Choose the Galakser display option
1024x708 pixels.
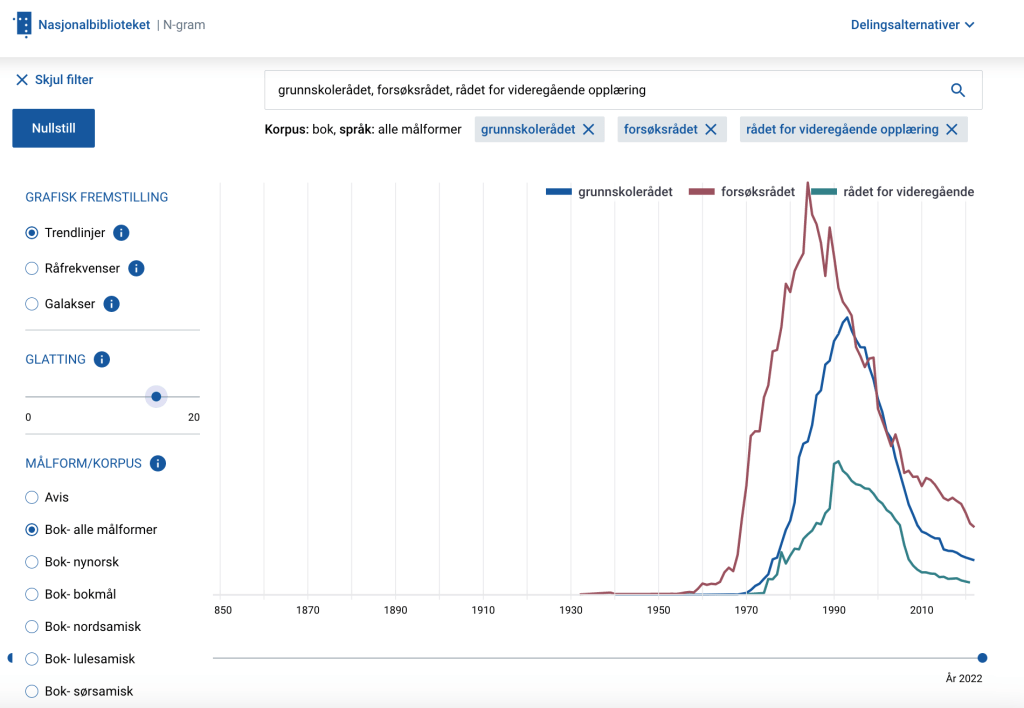click(x=32, y=304)
